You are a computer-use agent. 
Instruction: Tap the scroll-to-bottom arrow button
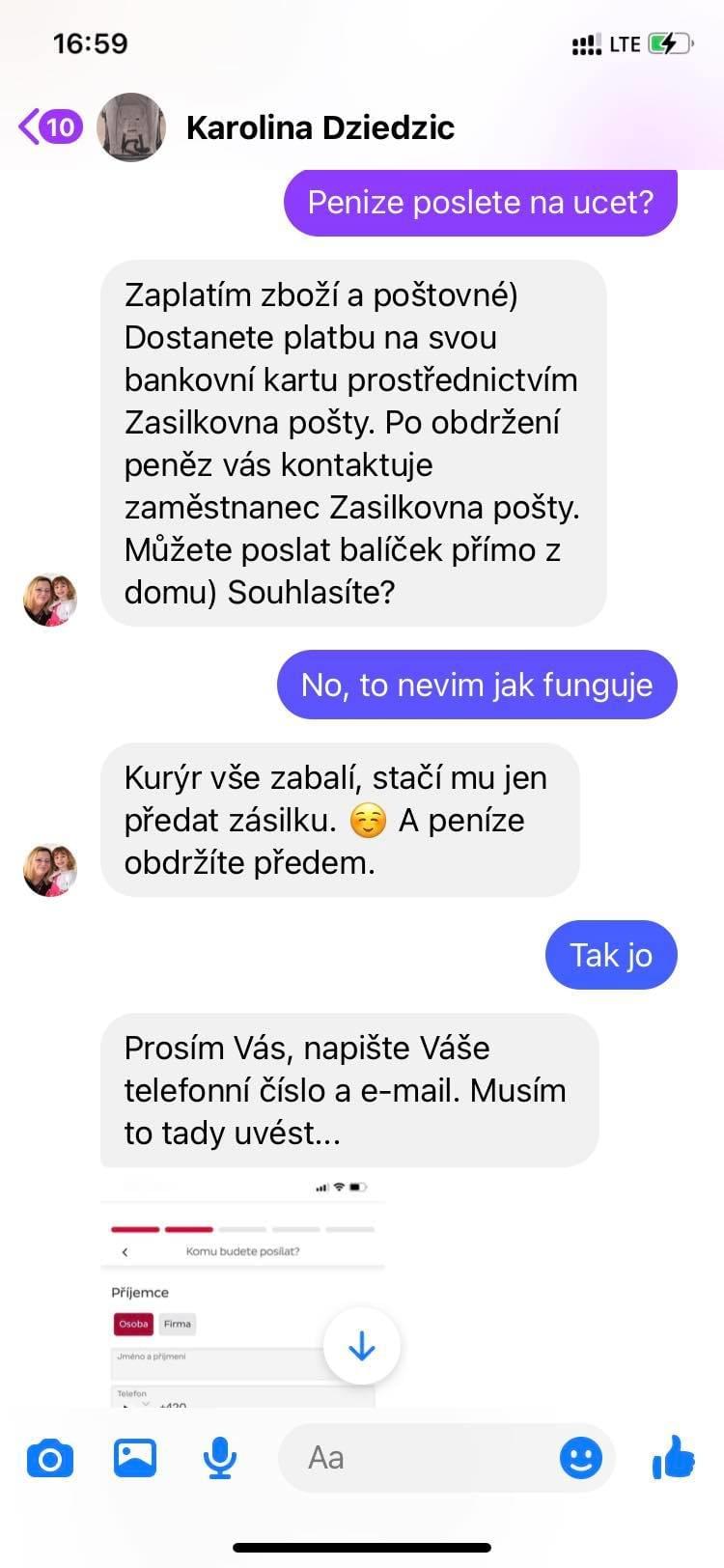coord(362,1346)
